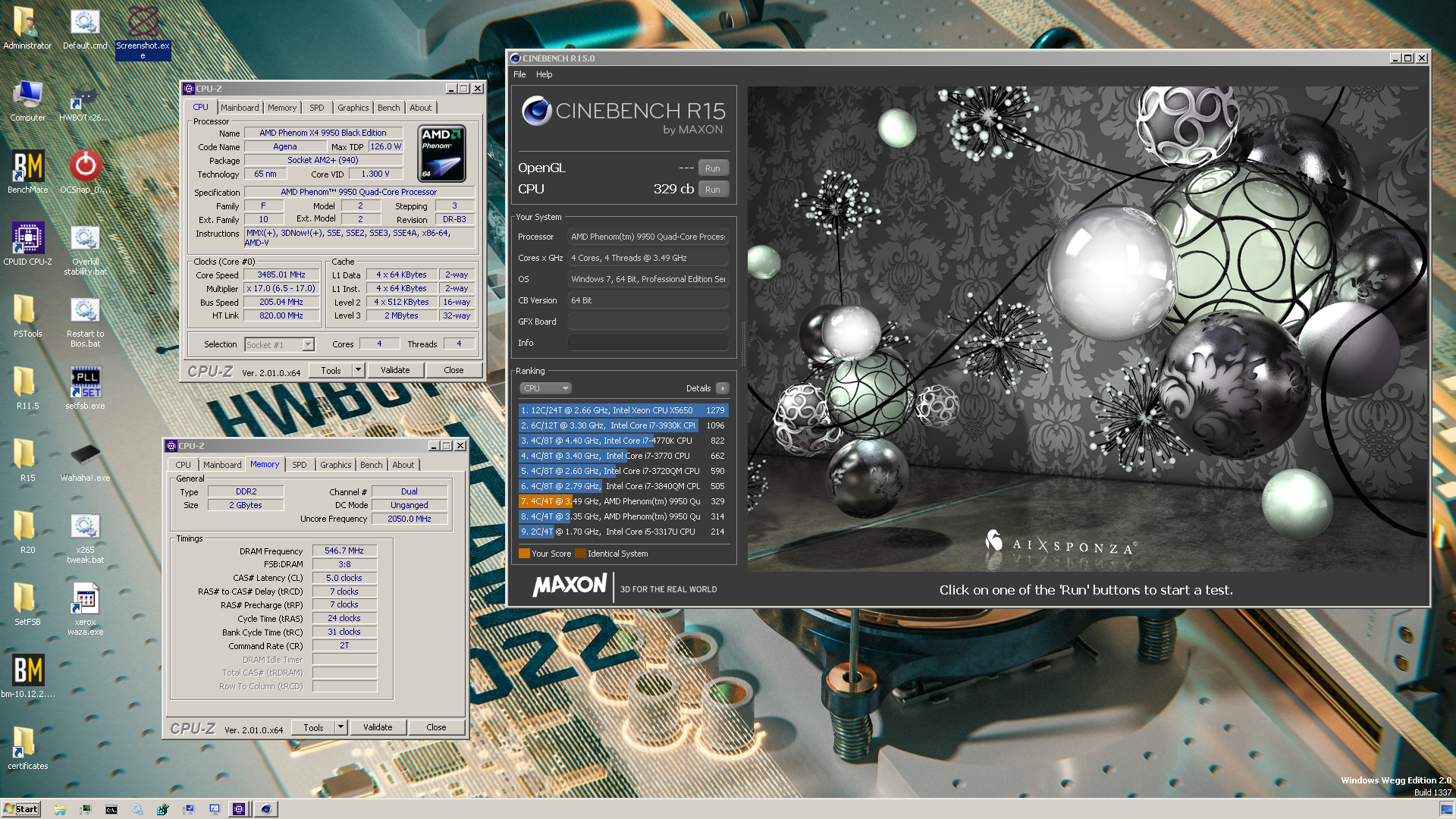This screenshot has width=1456, height=819.
Task: Select ranking entry Intel Core i7-3930K
Action: [623, 425]
